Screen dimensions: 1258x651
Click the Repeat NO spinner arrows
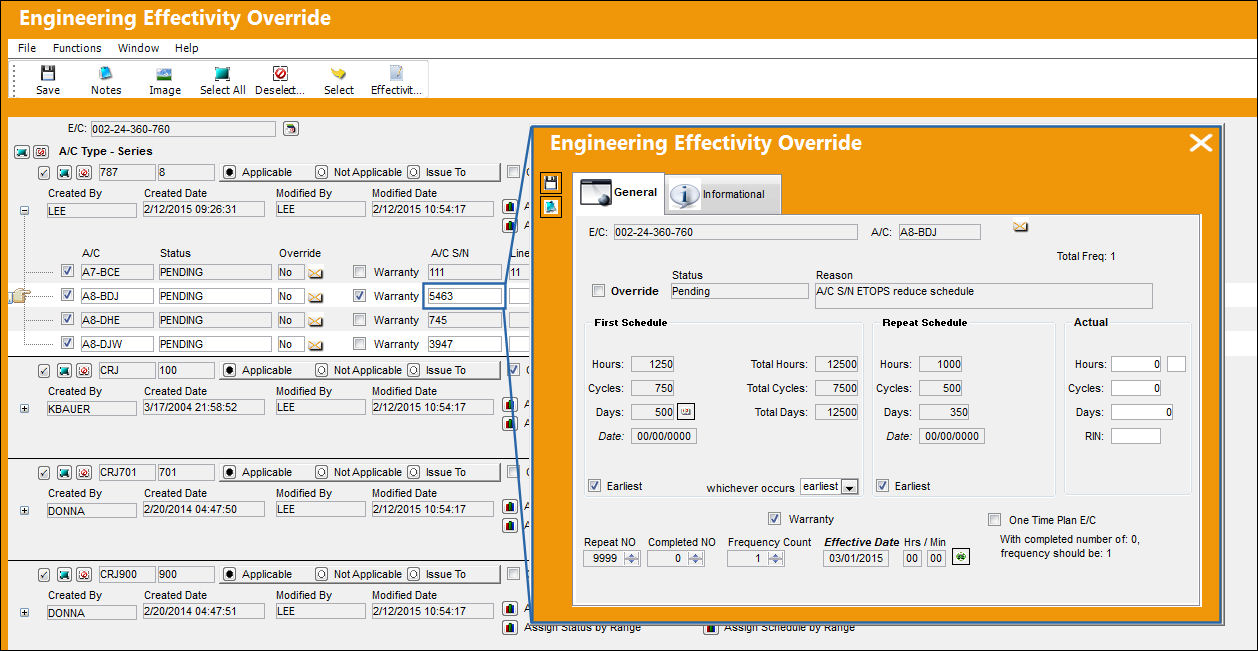pos(630,559)
